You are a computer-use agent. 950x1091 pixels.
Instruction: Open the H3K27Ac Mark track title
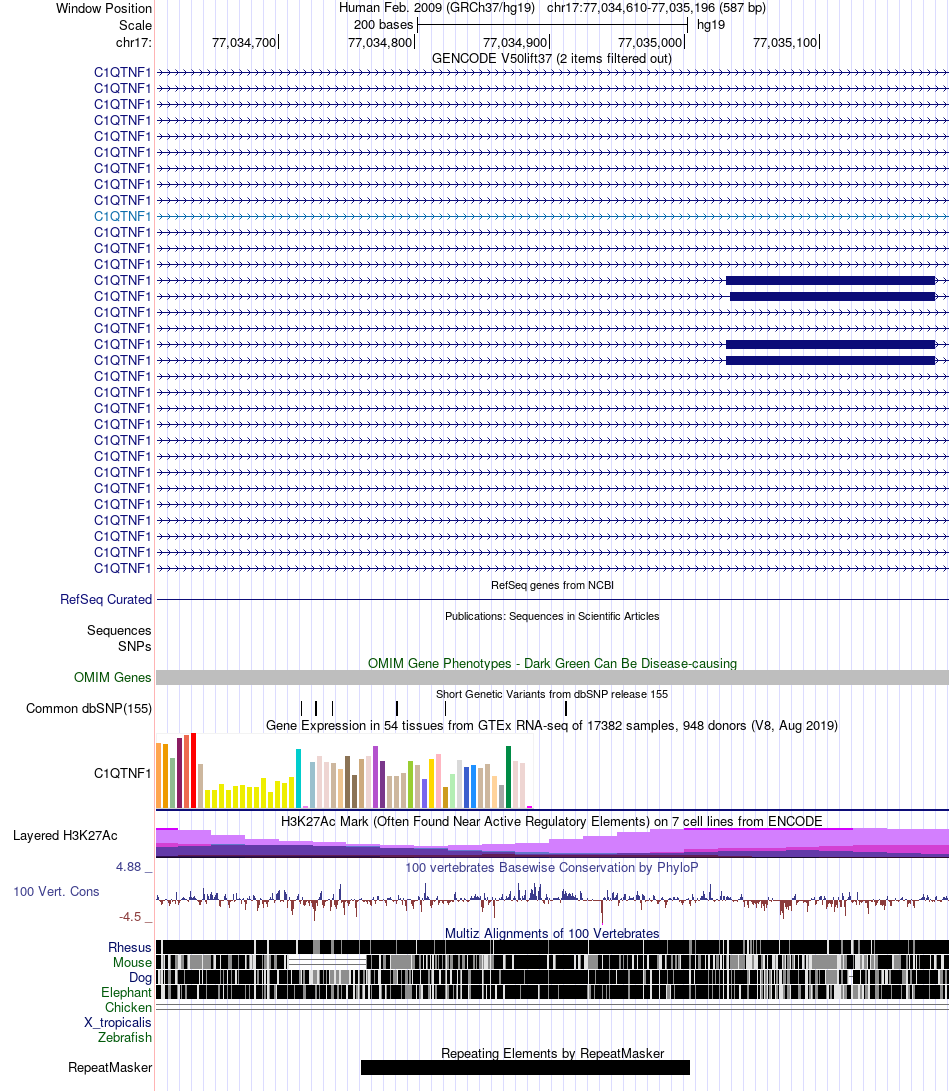pyautogui.click(x=552, y=822)
